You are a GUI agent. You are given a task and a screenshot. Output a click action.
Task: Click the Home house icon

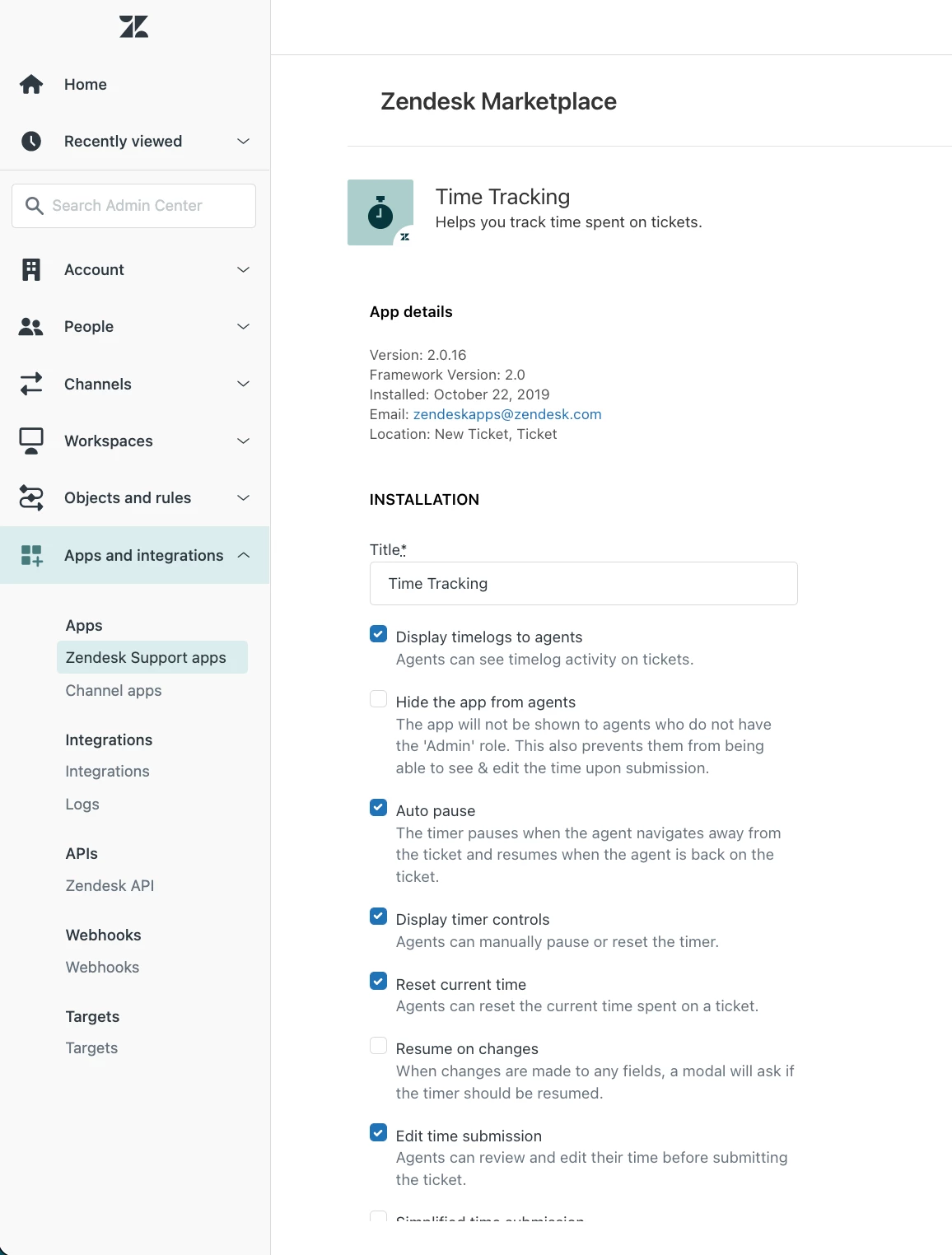(x=31, y=84)
